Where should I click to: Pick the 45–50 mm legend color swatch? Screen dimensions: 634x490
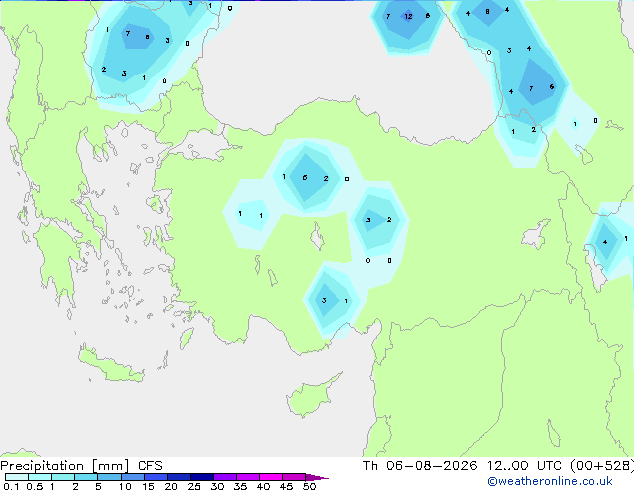[x=294, y=477]
